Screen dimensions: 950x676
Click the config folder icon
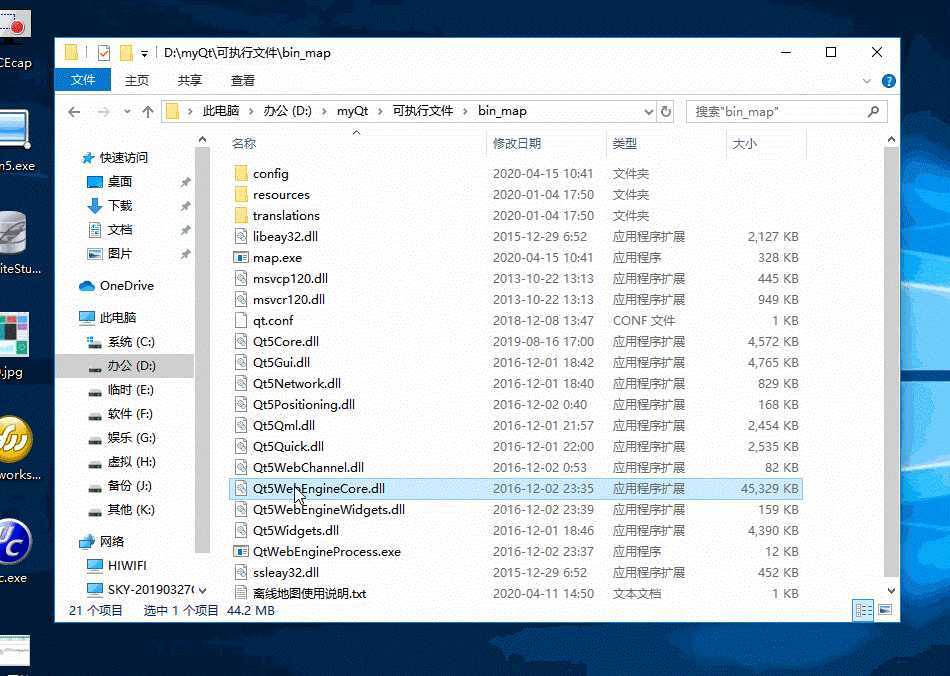pos(241,173)
